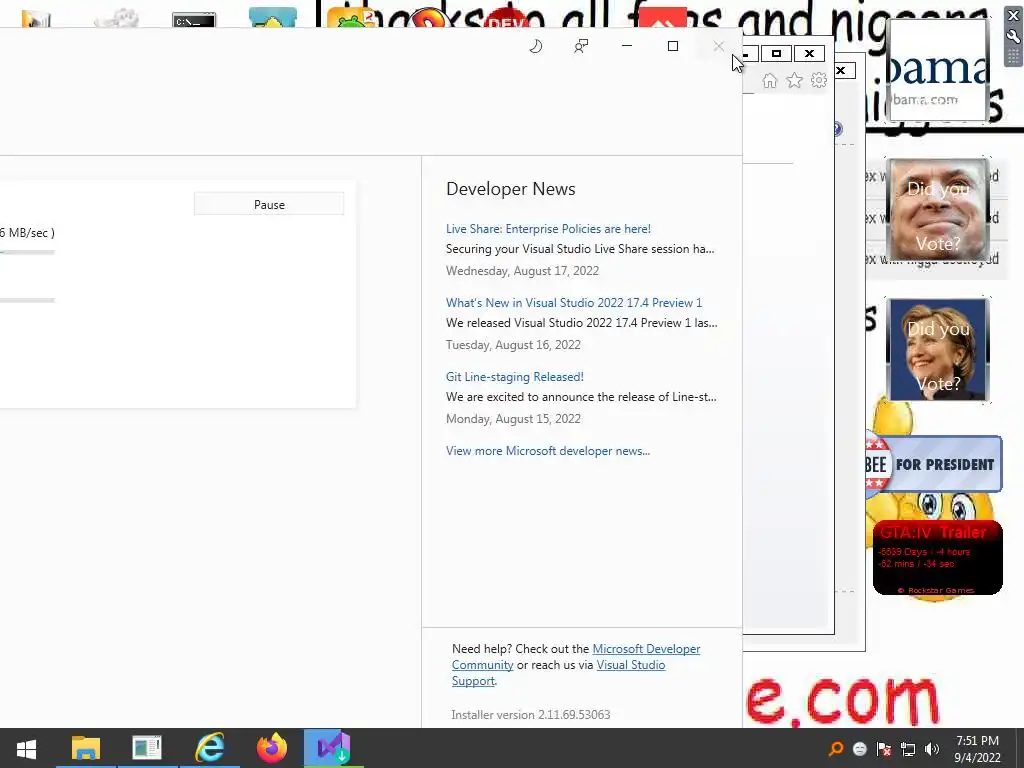Viewport: 1024px width, 768px height.
Task: Click 'We are excited to announce the release' summary
Action: click(x=581, y=396)
